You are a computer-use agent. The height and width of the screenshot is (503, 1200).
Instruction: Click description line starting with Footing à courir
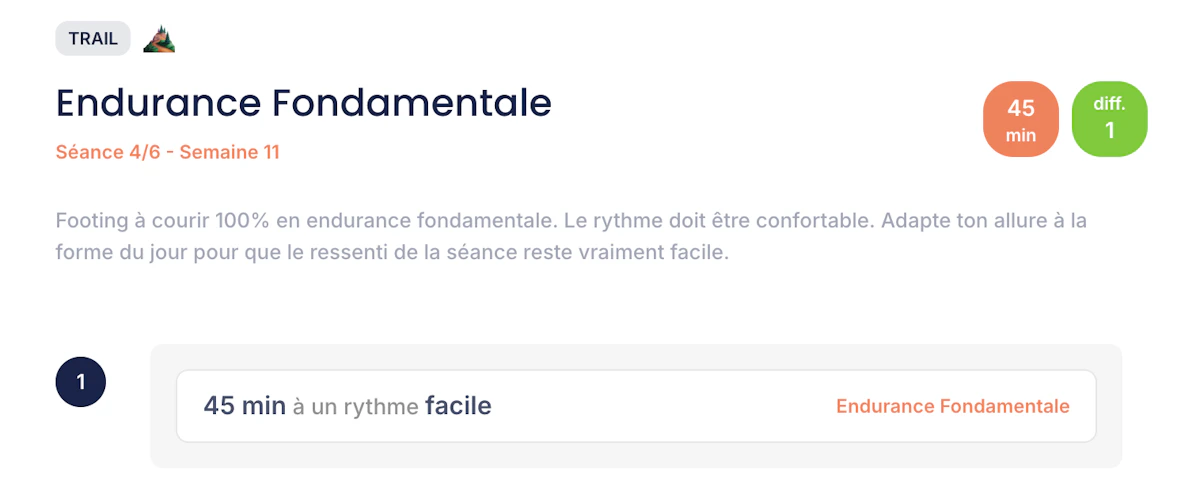tap(300, 220)
